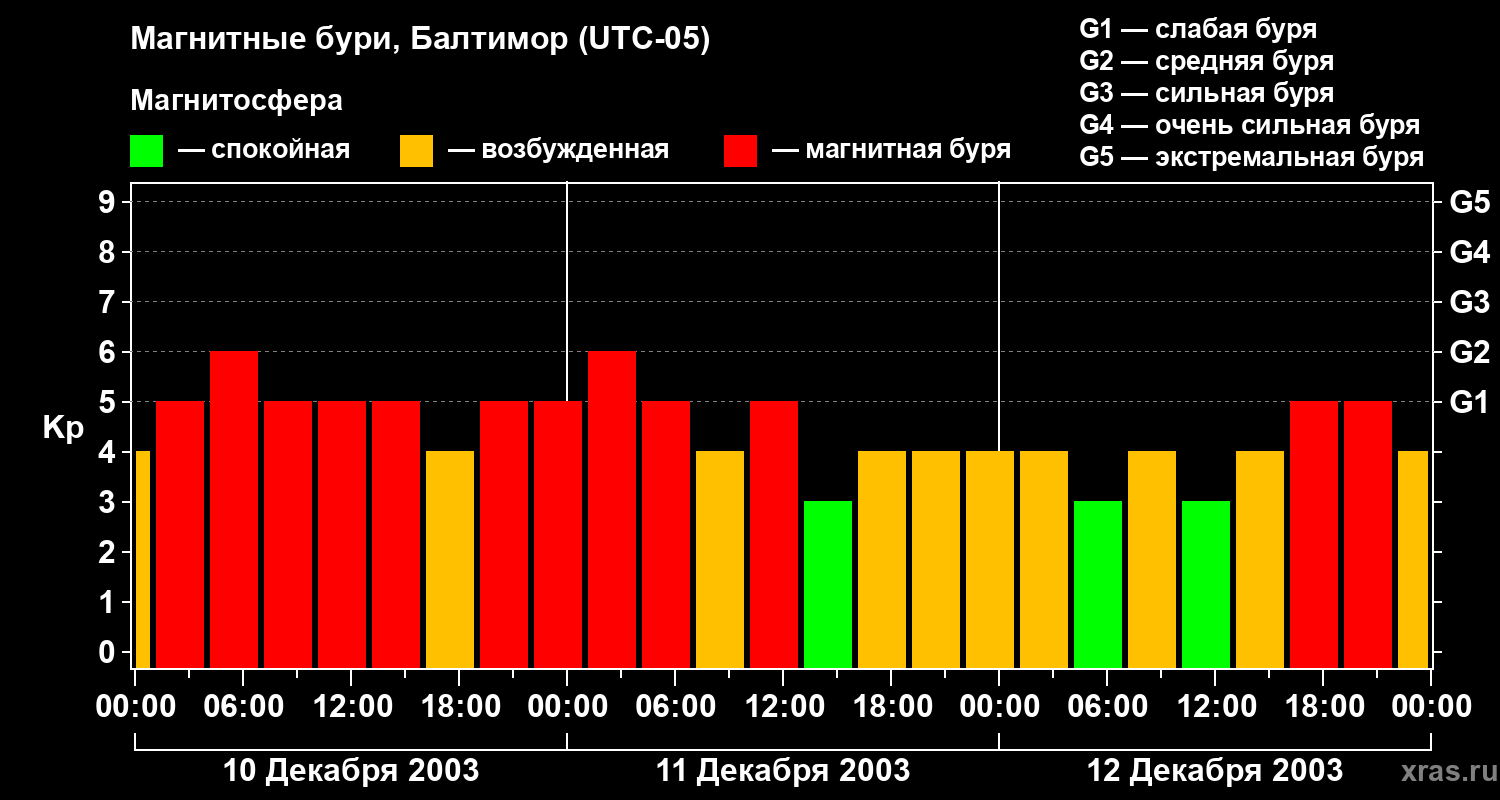Viewport: 1500px width, 800px height.
Task: Click the second green bar on 12 December
Action: tap(1206, 584)
